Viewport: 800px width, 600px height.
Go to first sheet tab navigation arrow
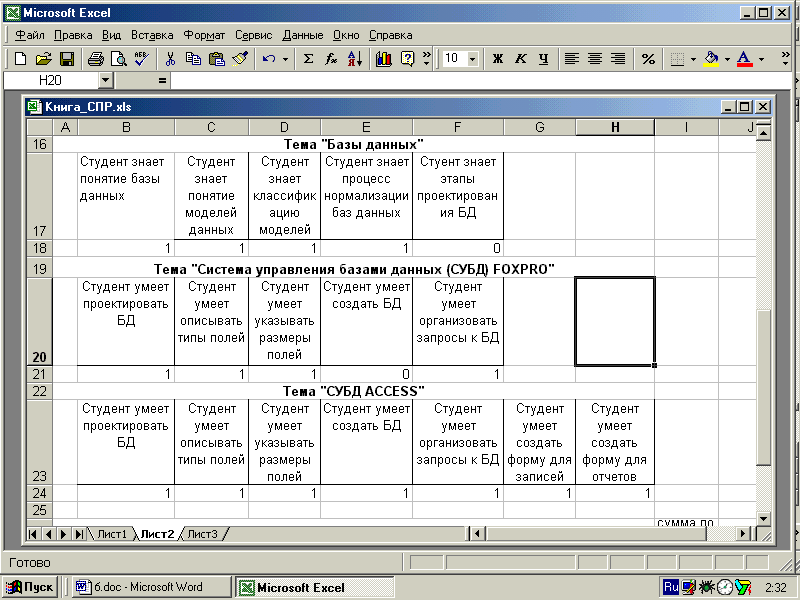point(33,534)
